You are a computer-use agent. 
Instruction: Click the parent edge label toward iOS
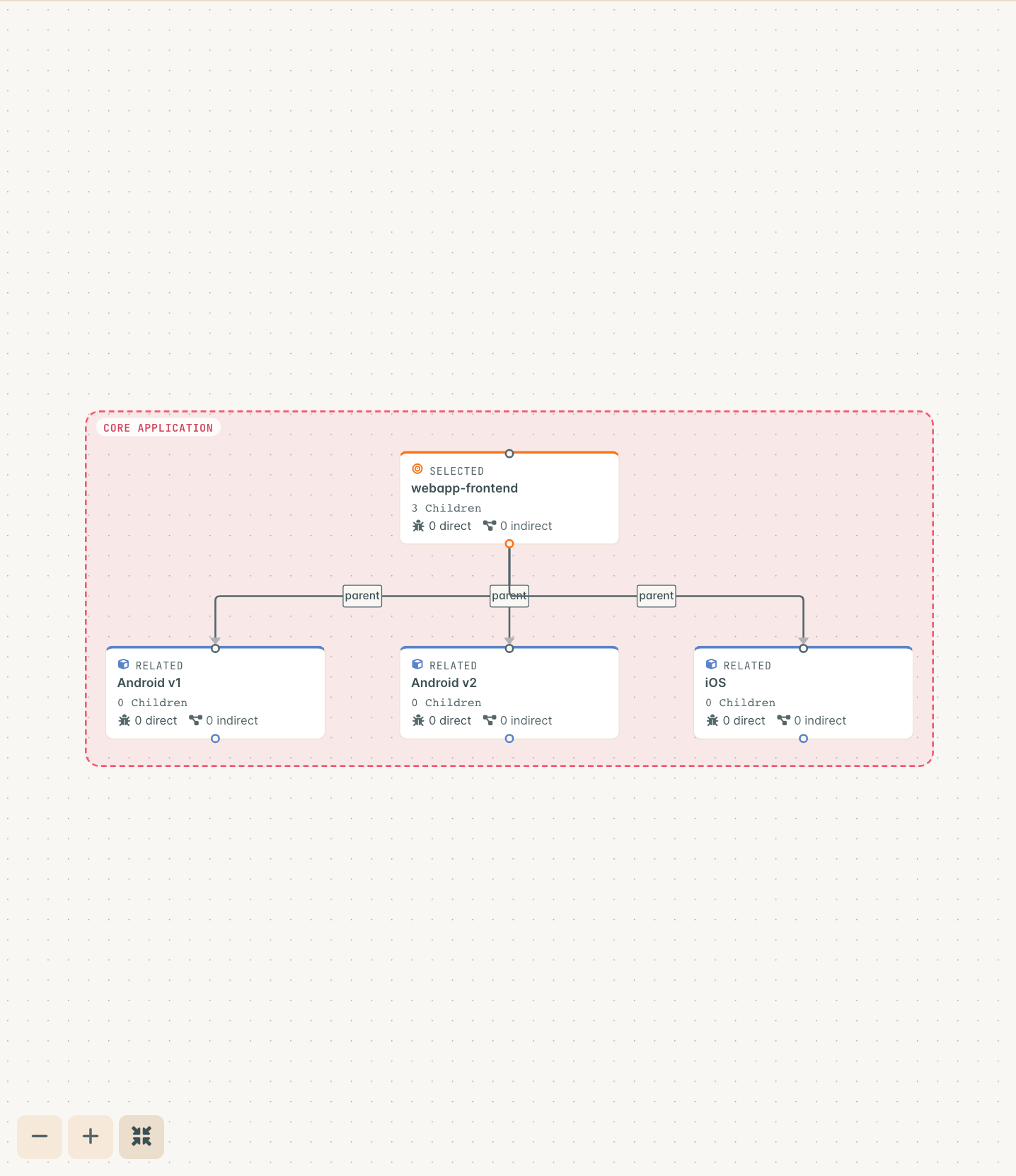coord(657,596)
